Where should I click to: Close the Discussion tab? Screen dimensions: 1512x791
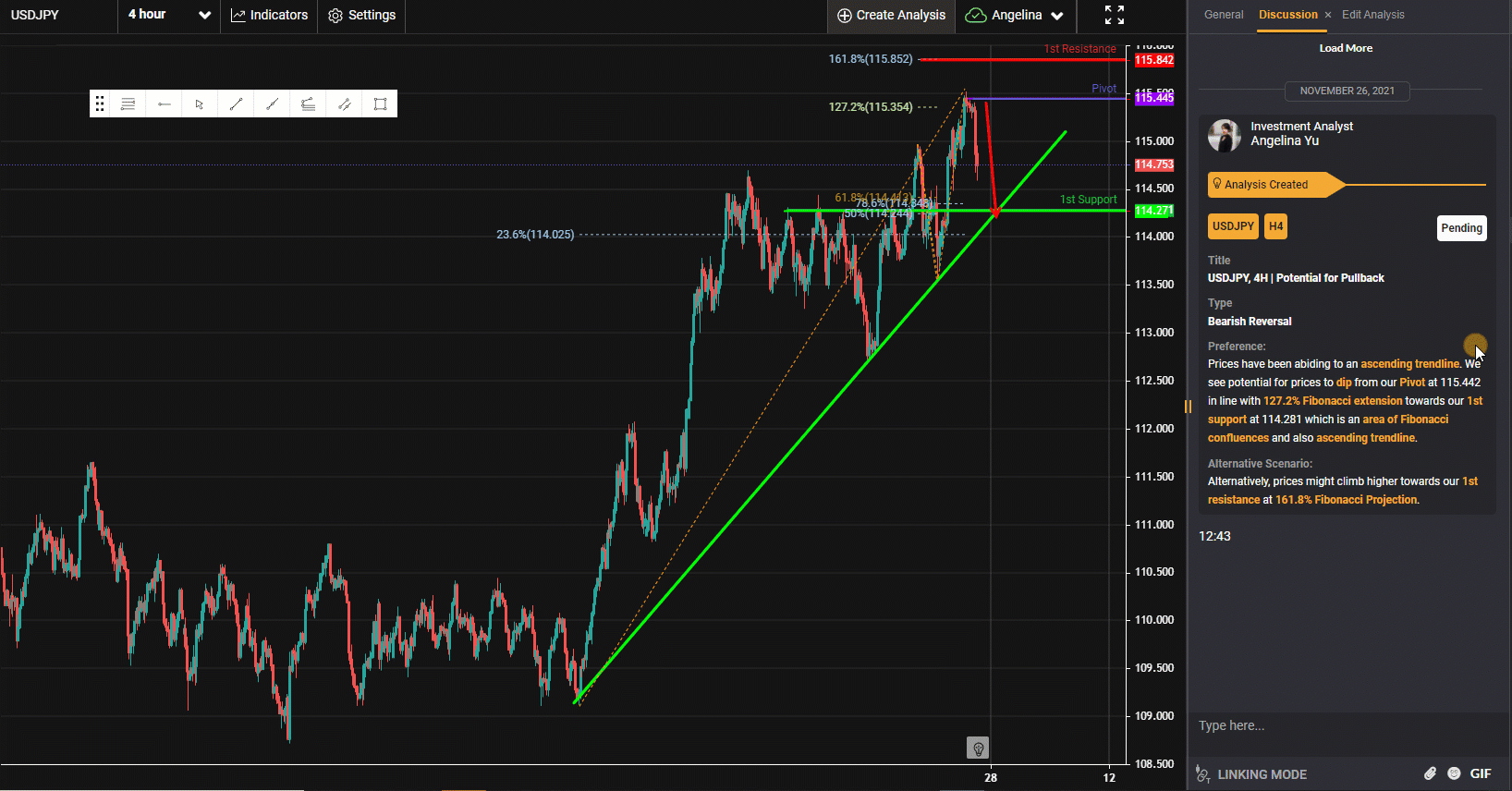point(1328,15)
